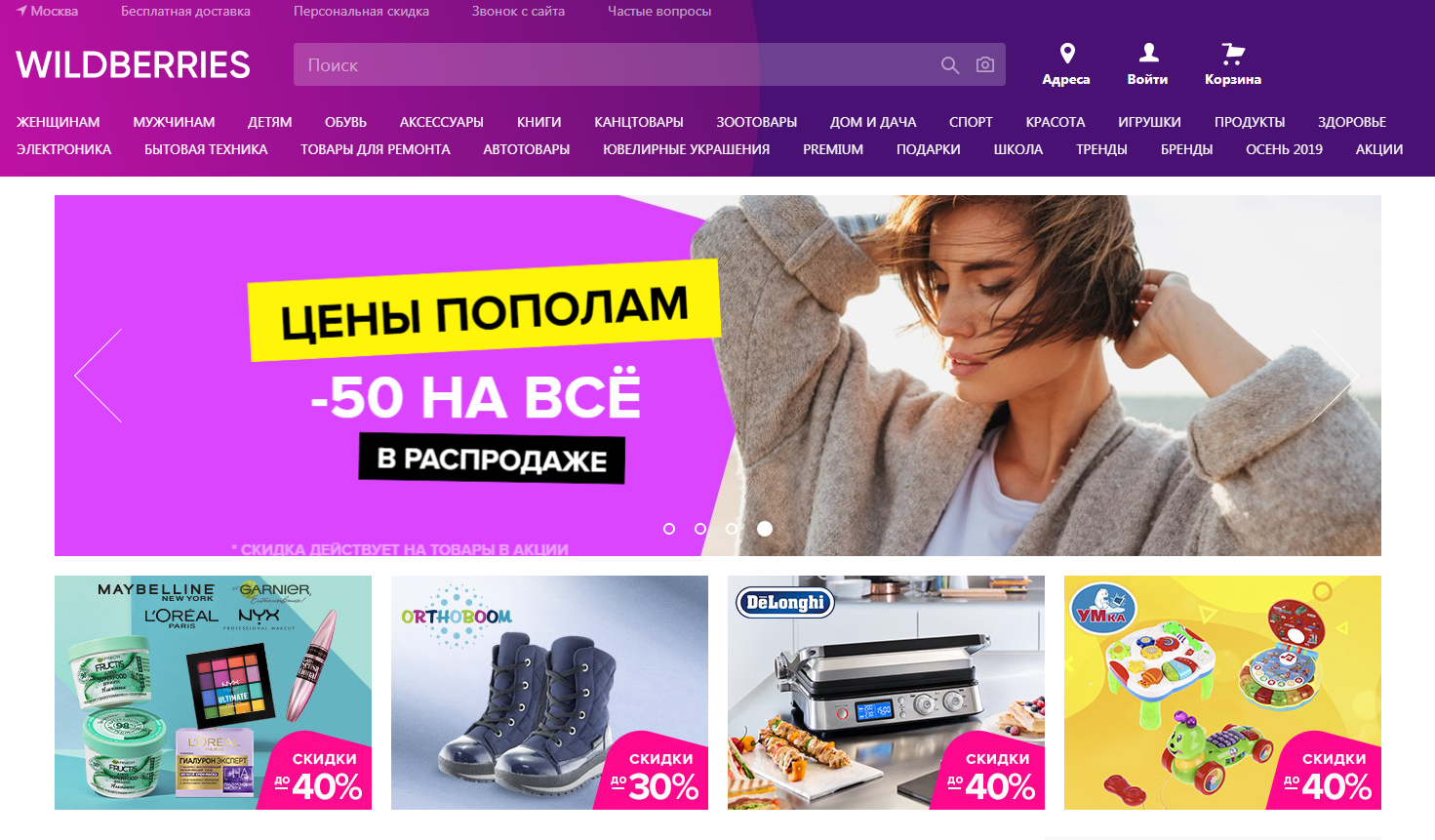Show previous banner with left arrow
The width and height of the screenshot is (1435, 840).
tap(99, 376)
